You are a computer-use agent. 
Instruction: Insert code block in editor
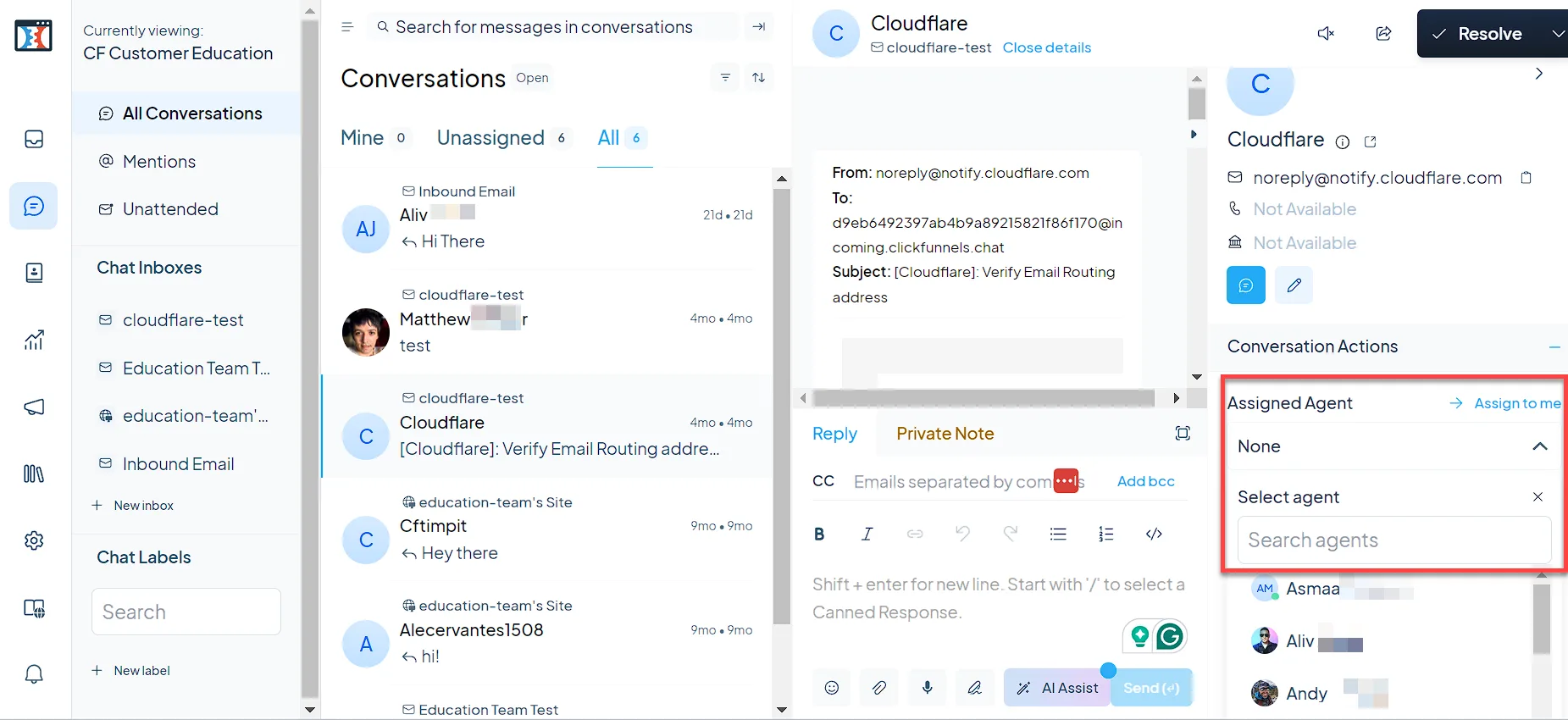tap(1154, 534)
